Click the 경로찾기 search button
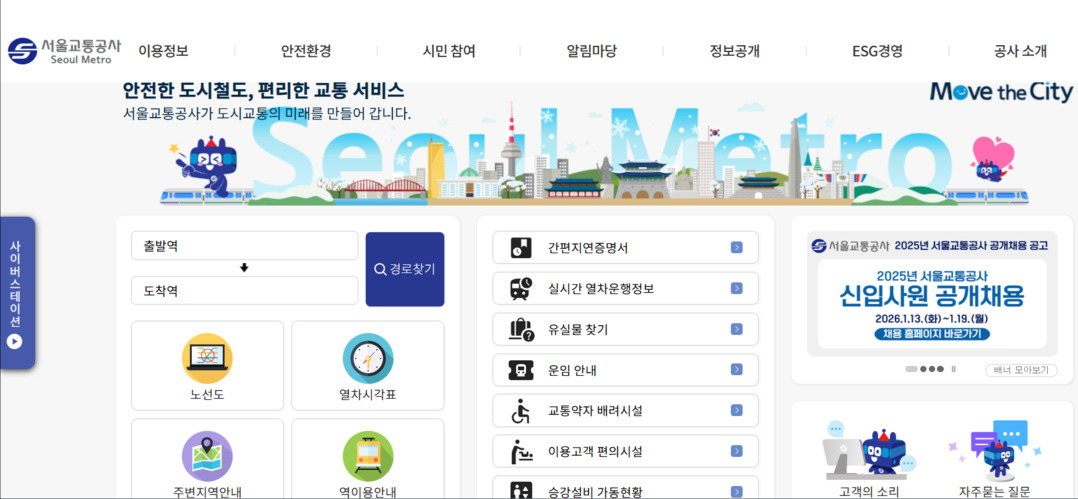 pyautogui.click(x=405, y=269)
